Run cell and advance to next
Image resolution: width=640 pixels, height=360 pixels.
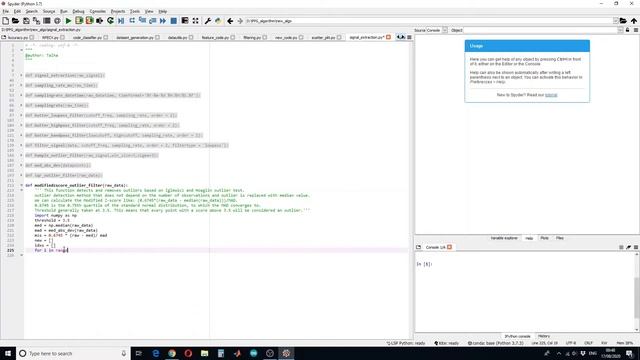tap(89, 21)
